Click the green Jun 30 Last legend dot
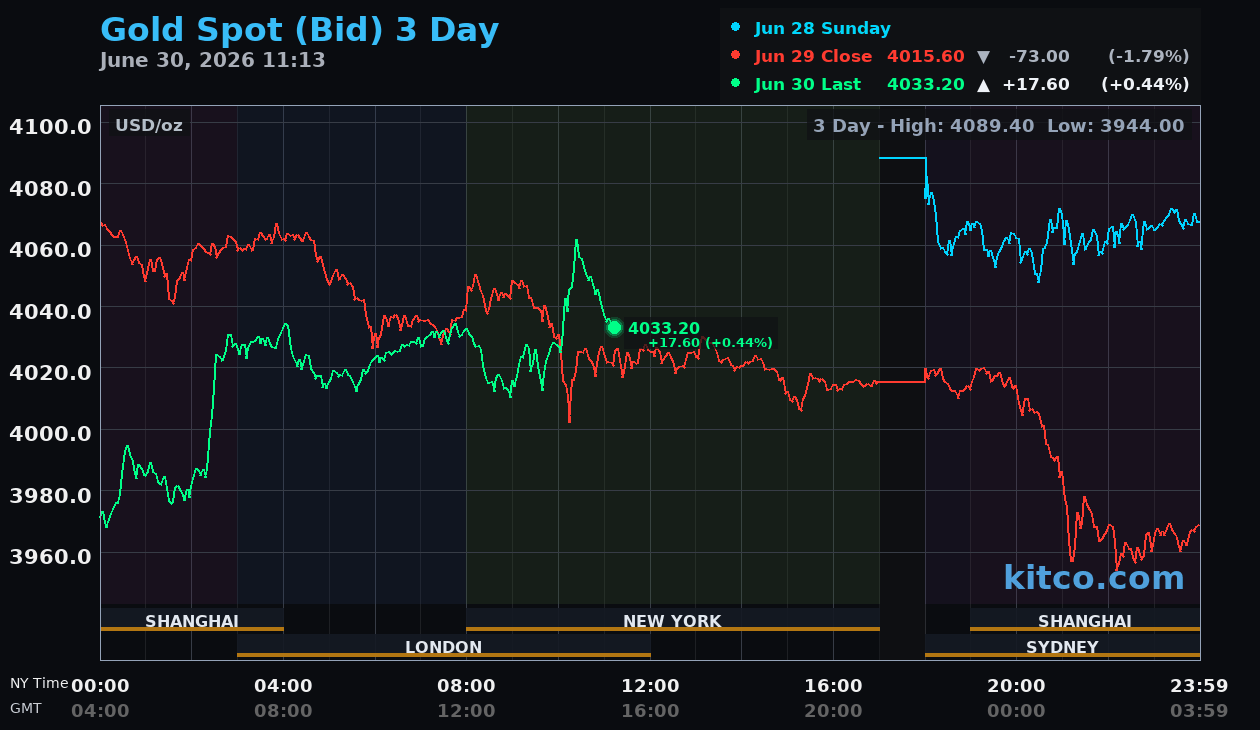The image size is (1260, 730). 736,84
